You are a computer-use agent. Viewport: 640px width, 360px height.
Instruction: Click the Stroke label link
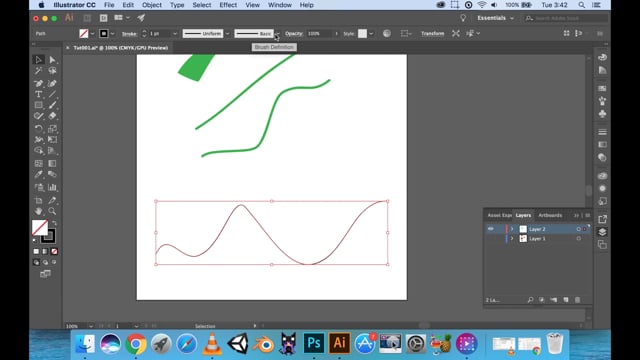[129, 34]
